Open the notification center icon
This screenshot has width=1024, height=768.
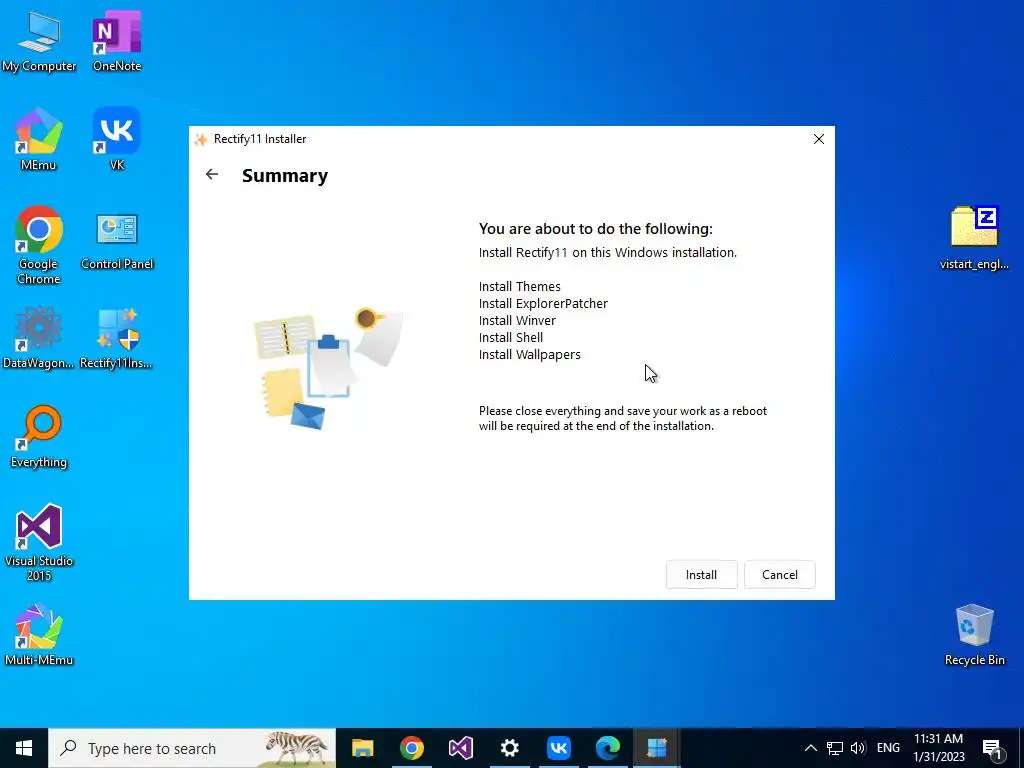pyautogui.click(x=992, y=748)
